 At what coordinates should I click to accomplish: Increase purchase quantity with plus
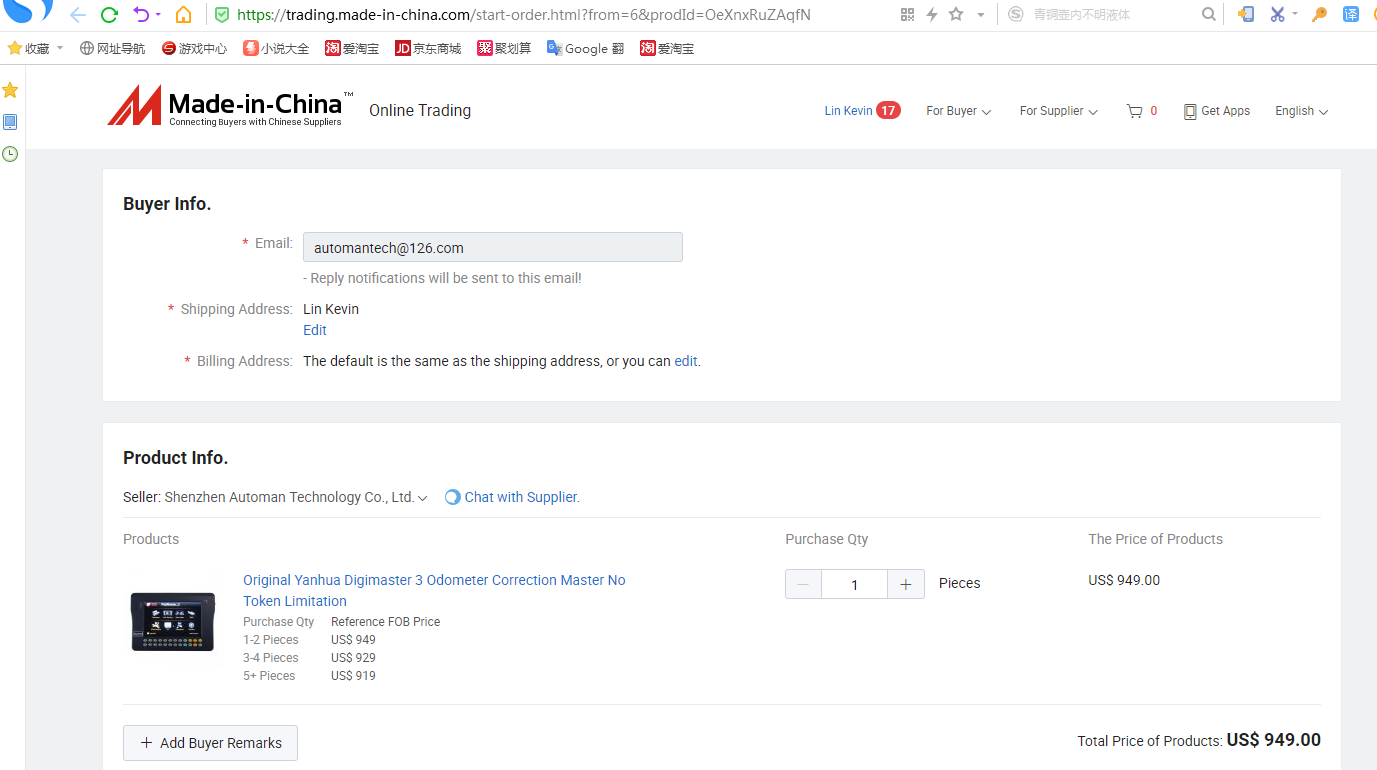905,584
